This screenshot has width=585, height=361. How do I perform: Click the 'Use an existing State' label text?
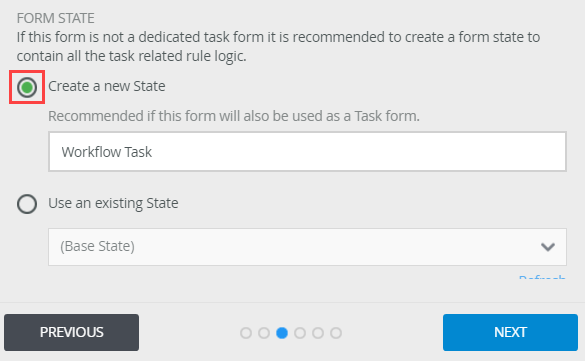pyautogui.click(x=113, y=203)
